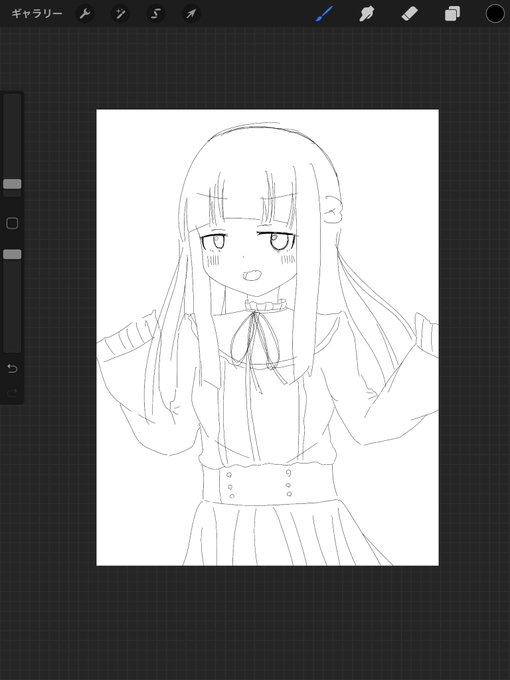Open the Actions wrench menu
510x680 pixels.
pyautogui.click(x=85, y=14)
